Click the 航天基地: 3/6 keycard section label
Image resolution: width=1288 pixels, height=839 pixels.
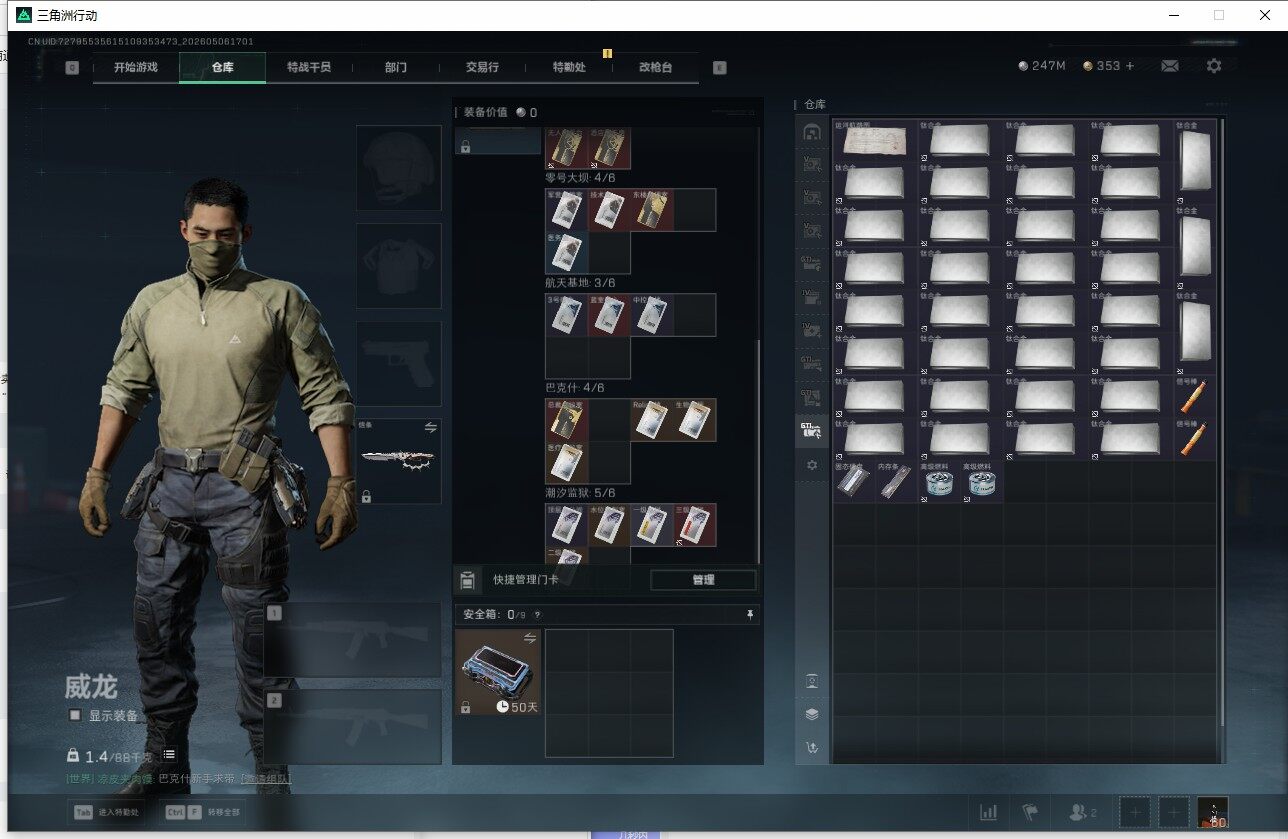coord(581,283)
